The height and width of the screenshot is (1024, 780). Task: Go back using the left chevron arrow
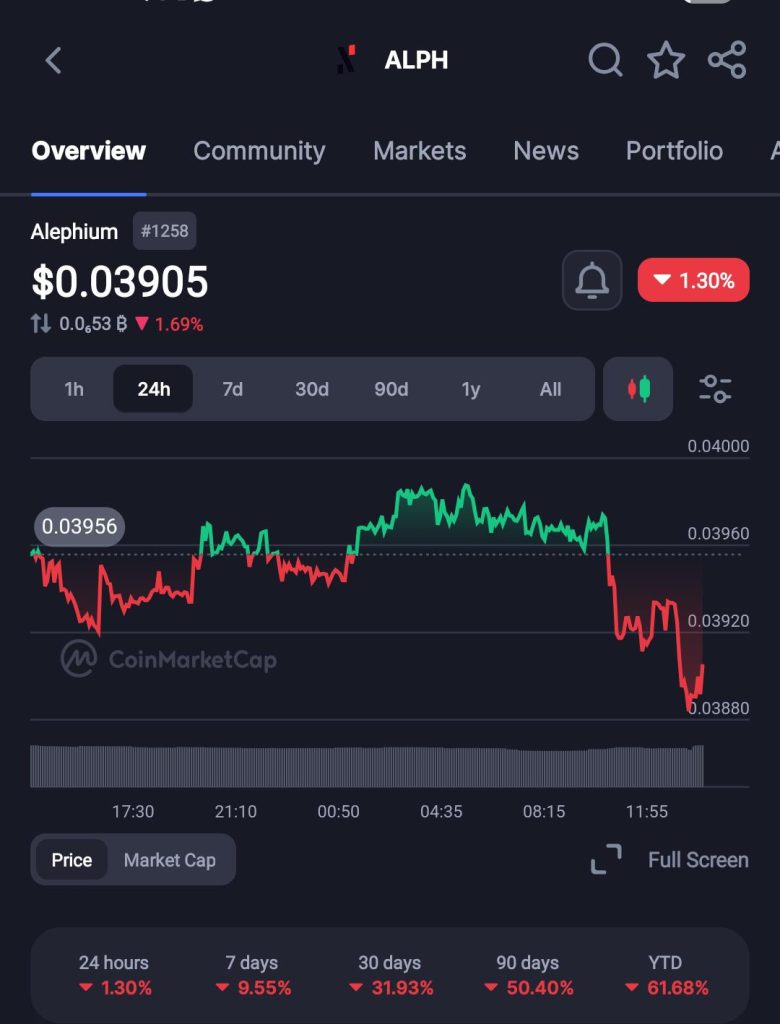pos(54,61)
